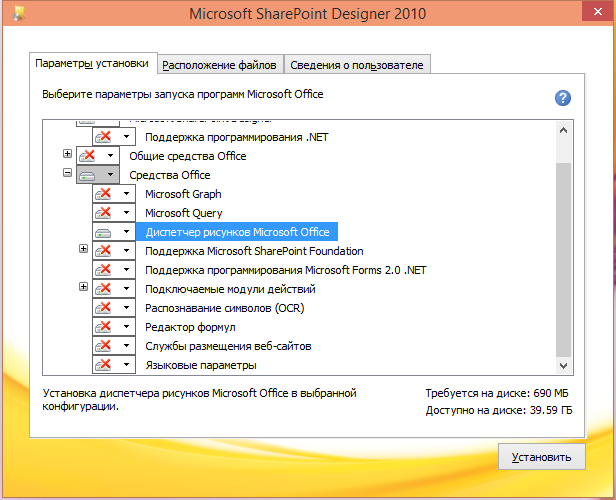Open the dropdown arrow for Подключаемые модули действий
616x500 pixels.
click(x=126, y=289)
